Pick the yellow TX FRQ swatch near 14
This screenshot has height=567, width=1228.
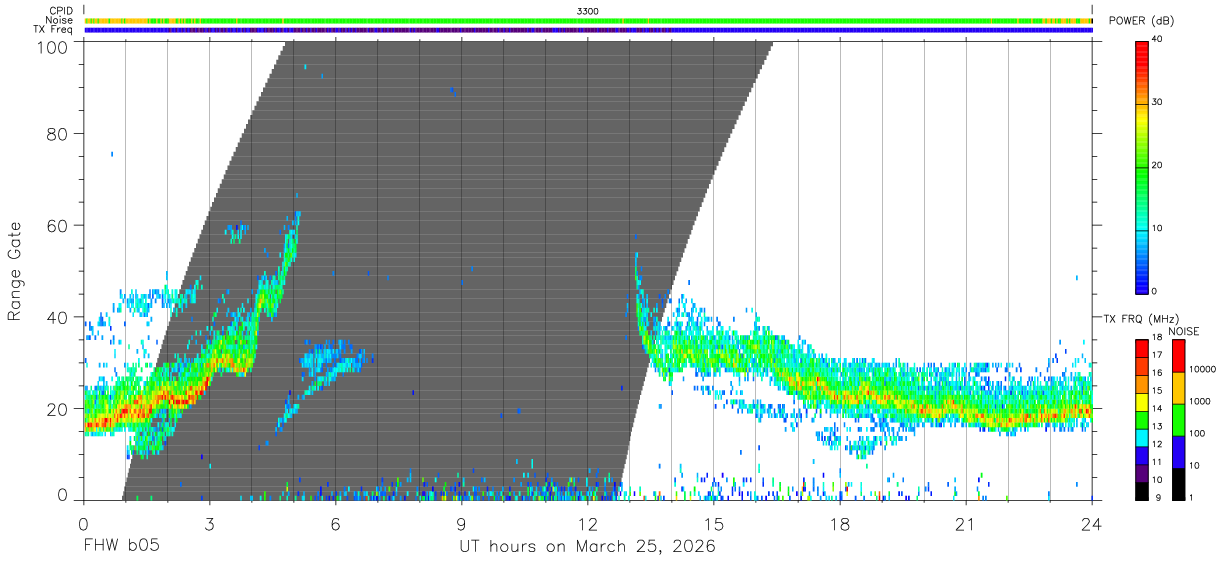[1142, 401]
